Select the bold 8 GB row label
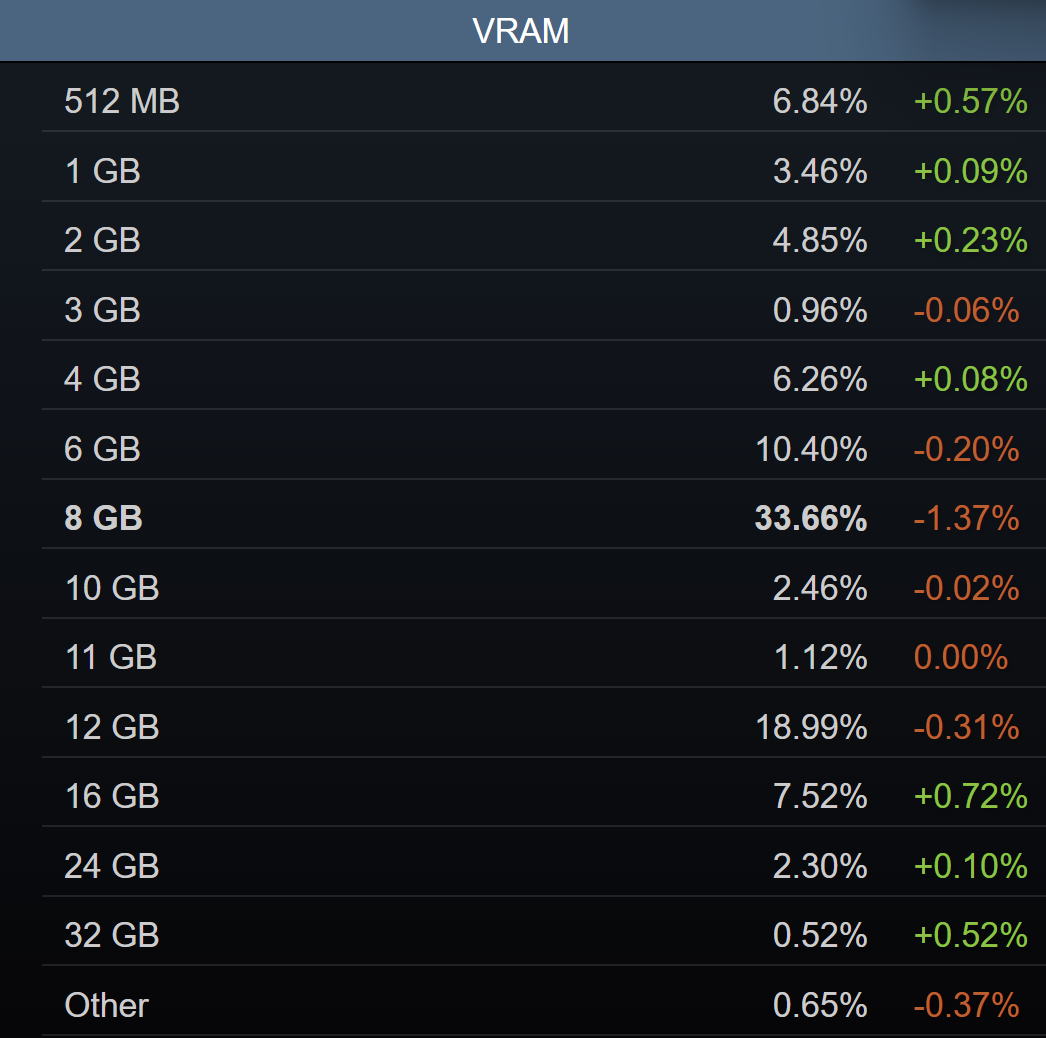This screenshot has width=1046, height=1038. click(x=103, y=518)
